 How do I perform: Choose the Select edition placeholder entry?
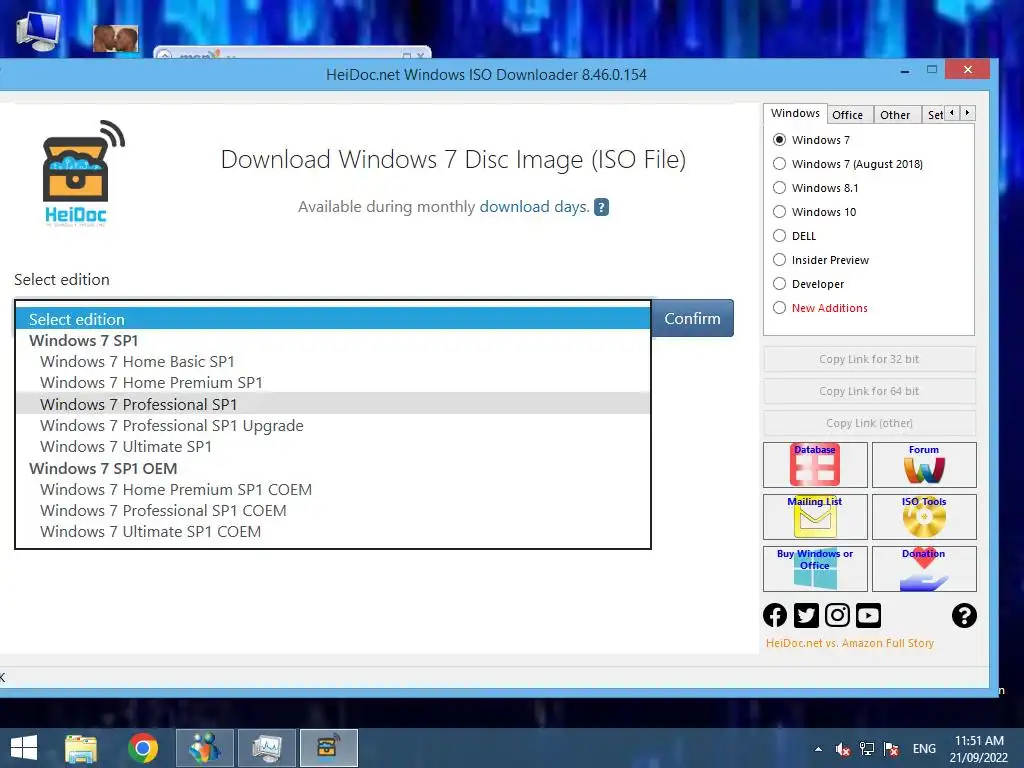coord(333,319)
